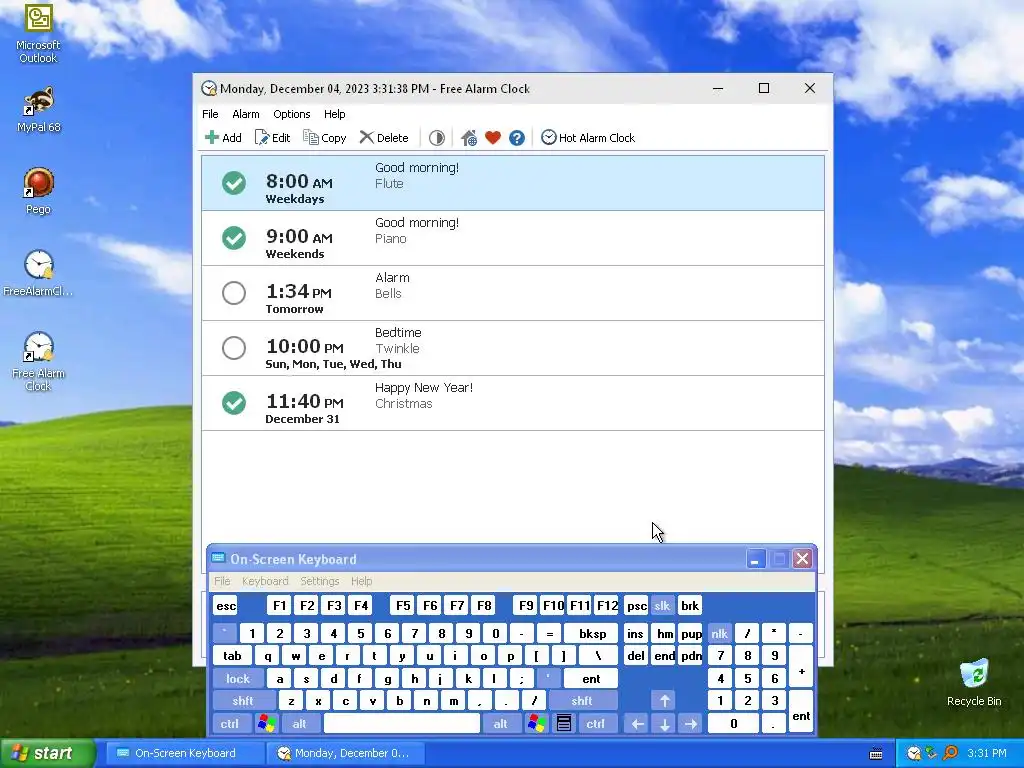This screenshot has width=1024, height=768.
Task: Open the File menu in On-Screen Keyboard
Action: pos(222,581)
